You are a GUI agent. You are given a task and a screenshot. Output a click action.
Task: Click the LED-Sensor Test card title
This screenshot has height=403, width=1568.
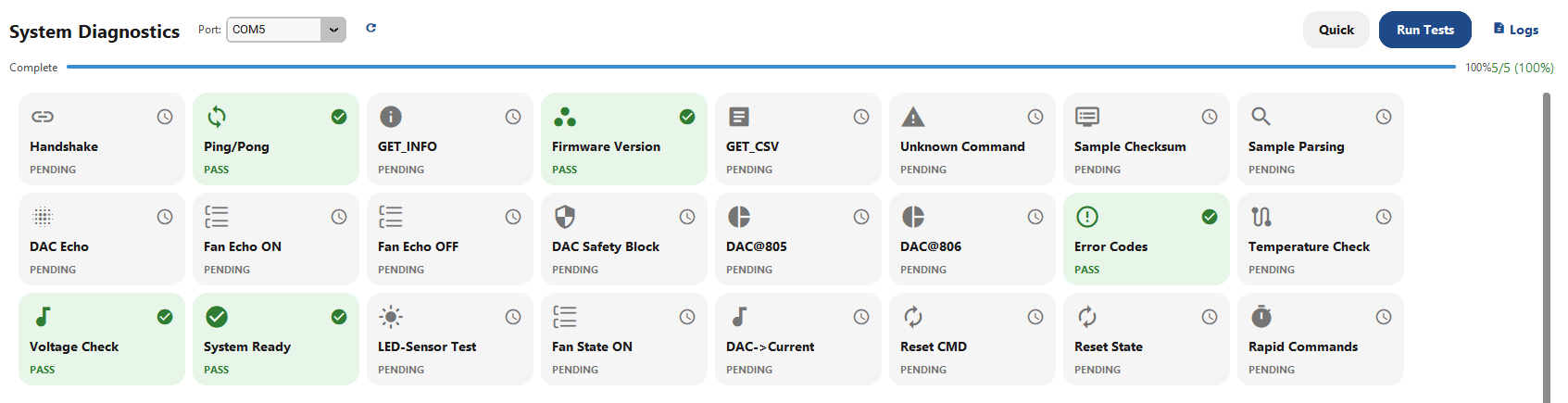coord(427,346)
